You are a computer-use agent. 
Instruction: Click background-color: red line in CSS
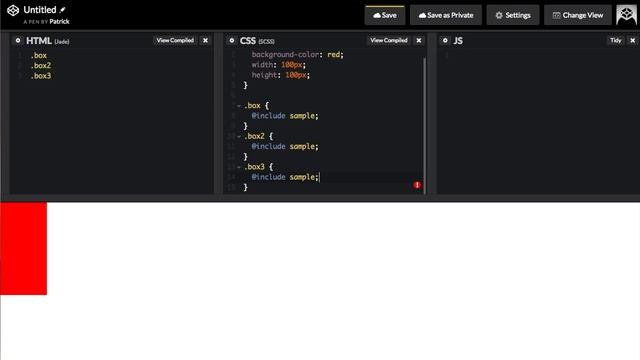(x=298, y=55)
